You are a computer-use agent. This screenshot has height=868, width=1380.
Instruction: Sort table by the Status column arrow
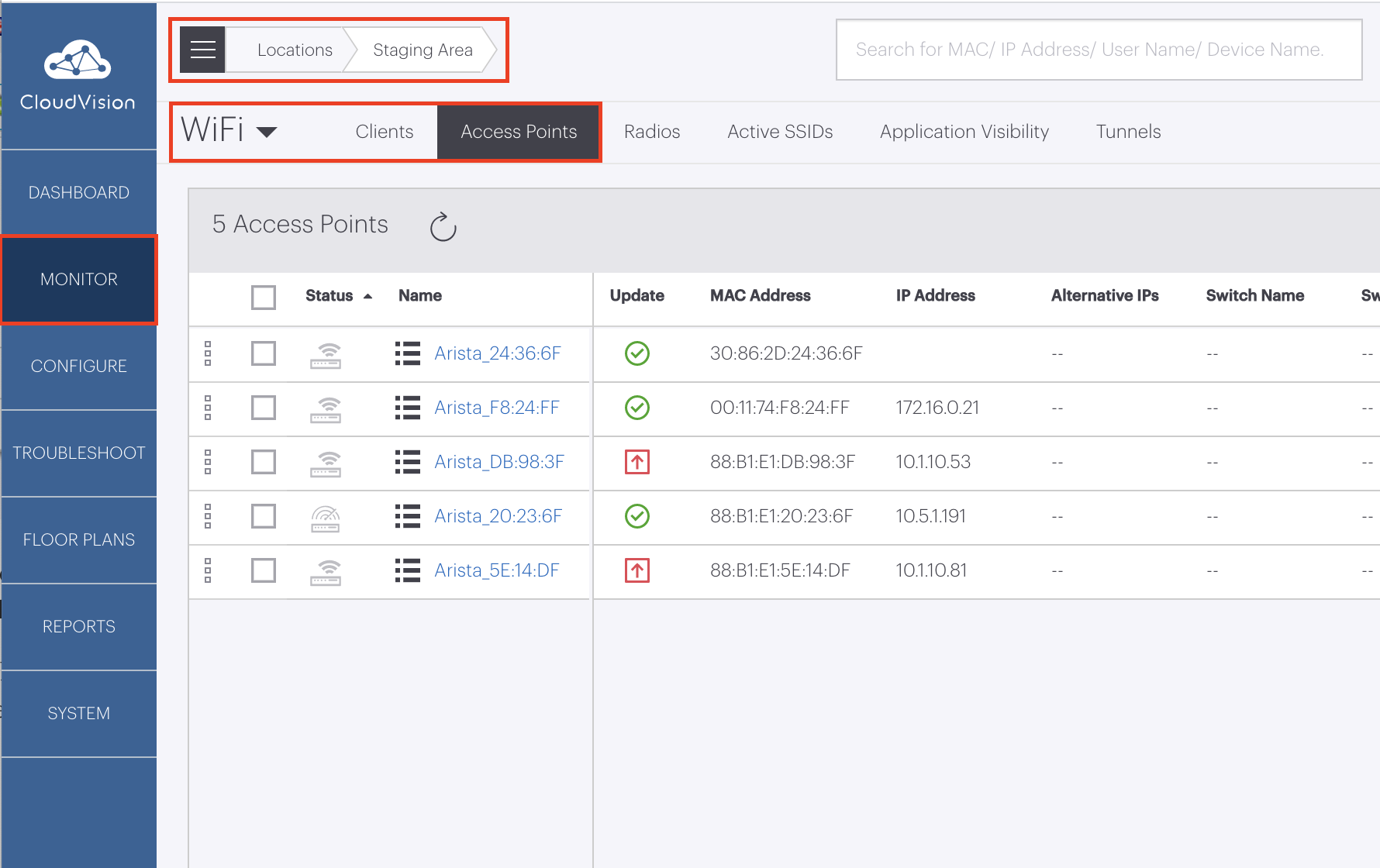pos(367,295)
